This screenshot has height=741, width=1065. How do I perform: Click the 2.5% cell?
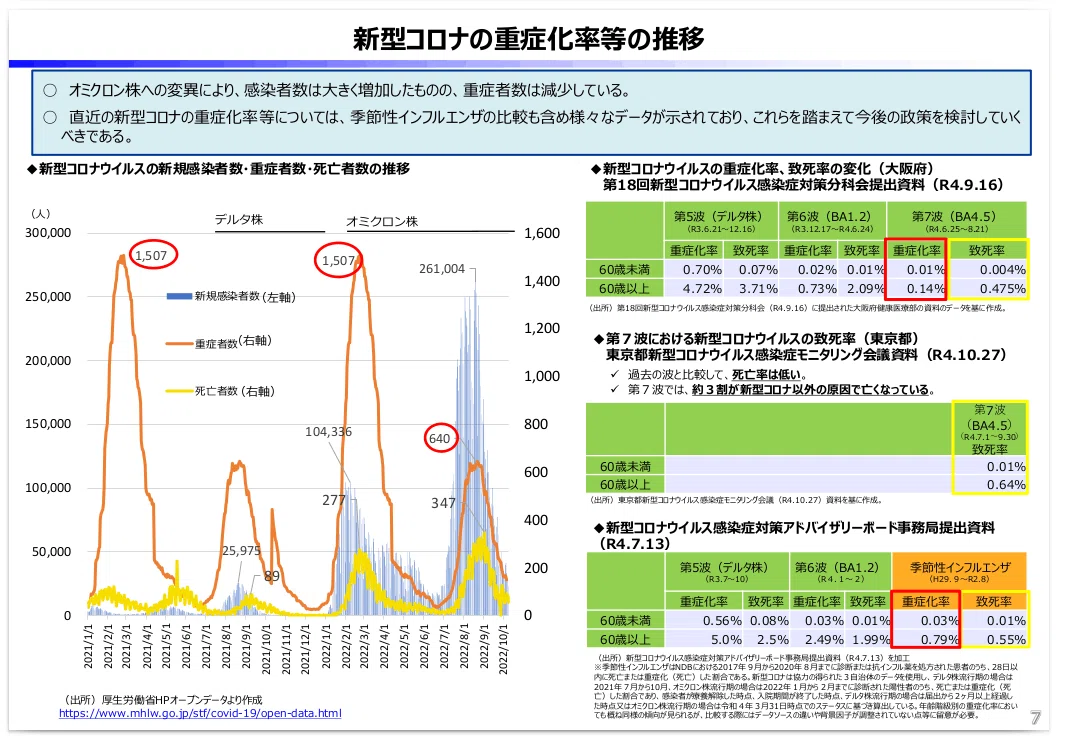[x=767, y=640]
